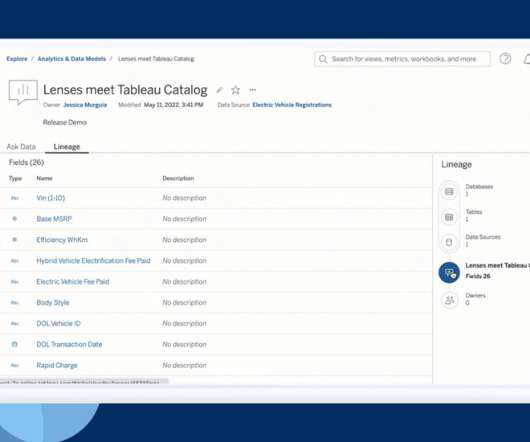The width and height of the screenshot is (530, 442).
Task: Select the Data Sources lineage icon
Action: click(449, 242)
